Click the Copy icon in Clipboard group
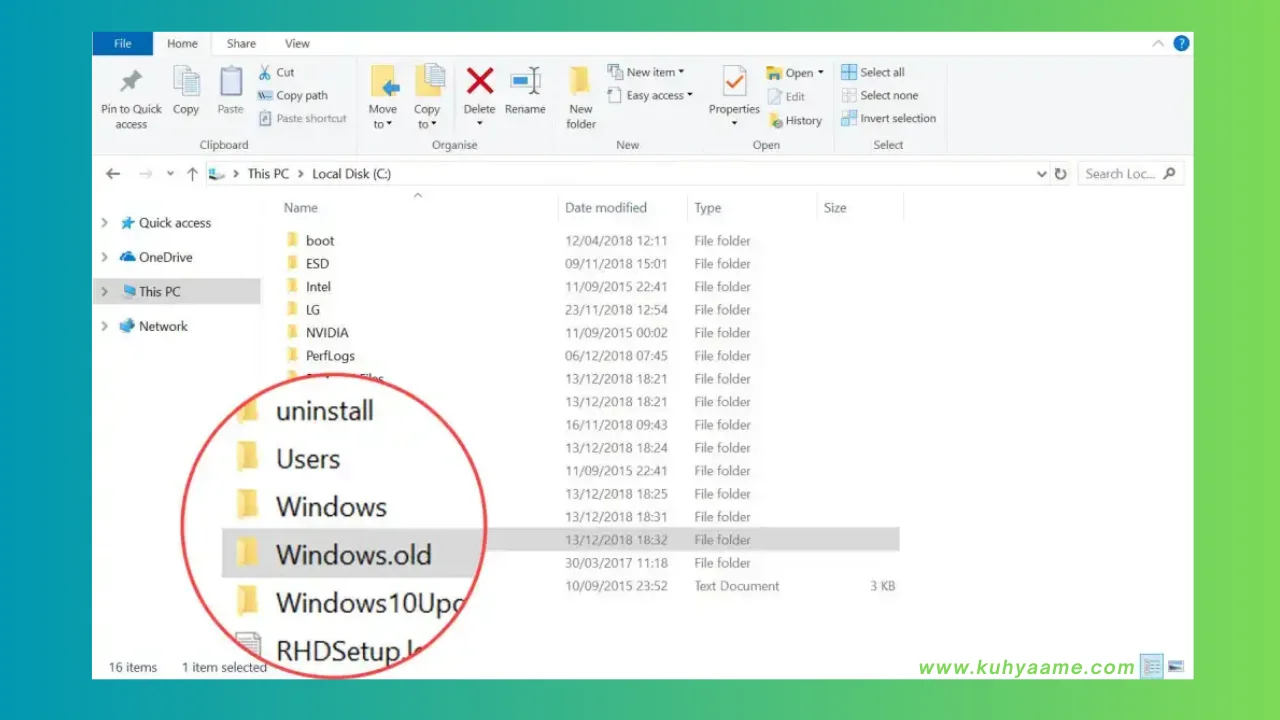Image resolution: width=1280 pixels, height=720 pixels. (x=186, y=81)
